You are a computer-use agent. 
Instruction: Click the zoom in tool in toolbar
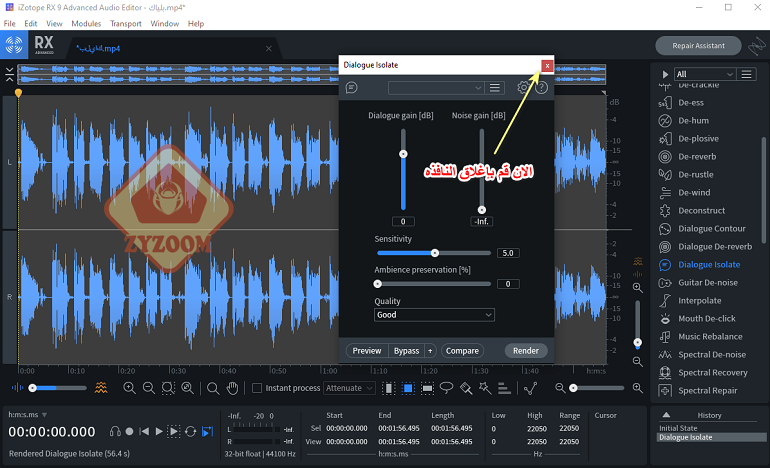point(129,388)
